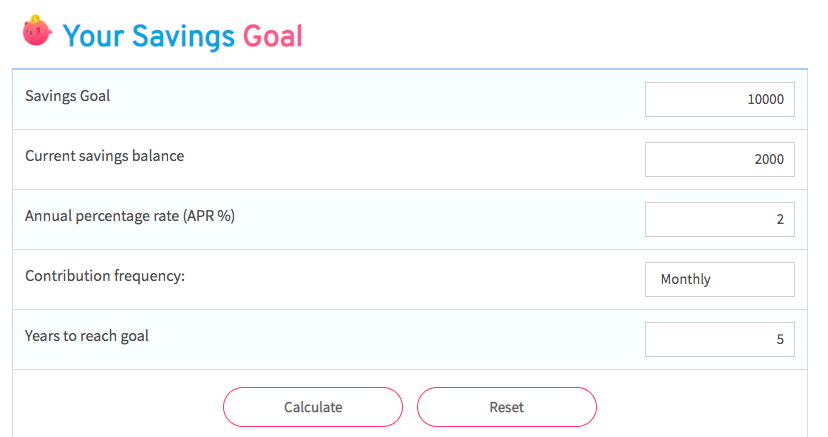Click the Annual percentage rate (APR %) label

tap(130, 216)
